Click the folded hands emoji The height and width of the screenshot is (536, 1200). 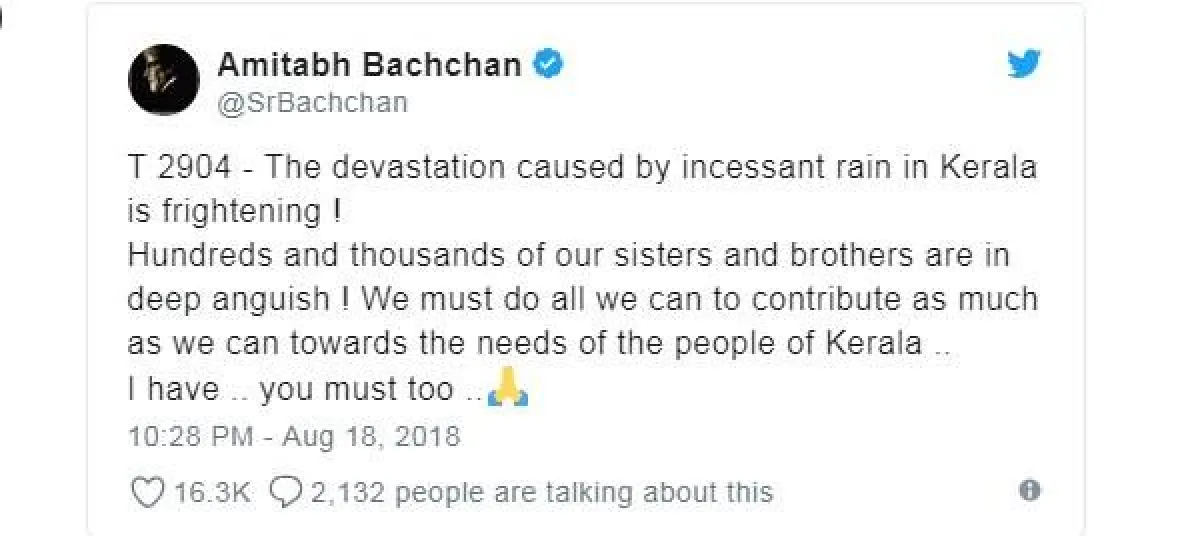pyautogui.click(x=507, y=390)
